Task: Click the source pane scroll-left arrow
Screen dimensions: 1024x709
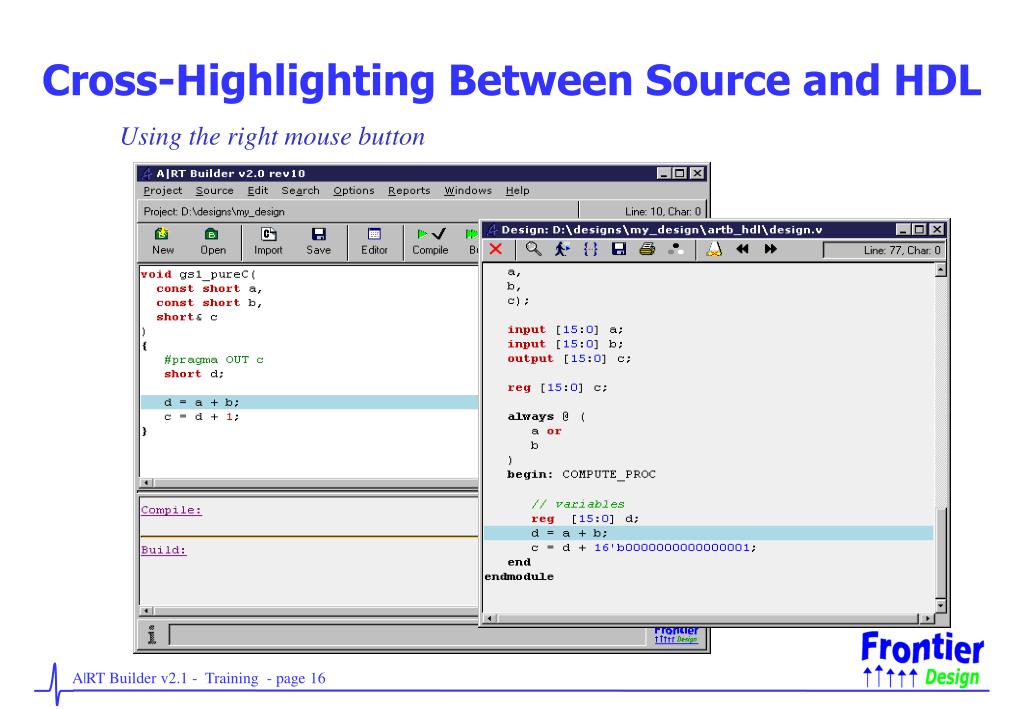Action: click(x=147, y=483)
